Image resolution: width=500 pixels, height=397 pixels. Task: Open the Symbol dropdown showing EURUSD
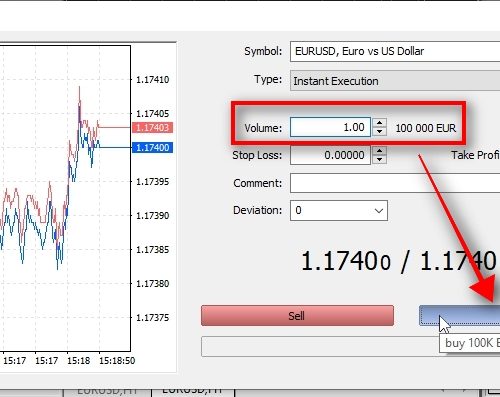pos(395,51)
